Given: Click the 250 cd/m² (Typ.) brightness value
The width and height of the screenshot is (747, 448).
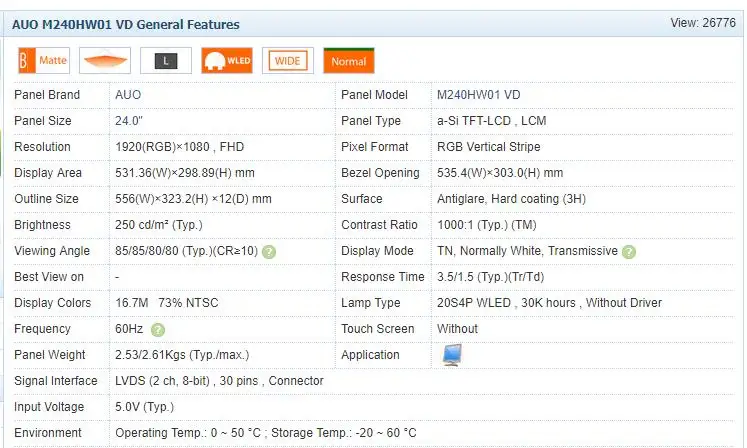Looking at the screenshot, I should click(x=159, y=225).
